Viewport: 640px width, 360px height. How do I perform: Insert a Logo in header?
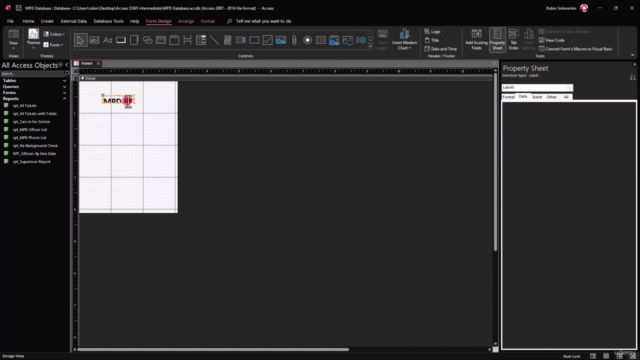click(x=432, y=31)
